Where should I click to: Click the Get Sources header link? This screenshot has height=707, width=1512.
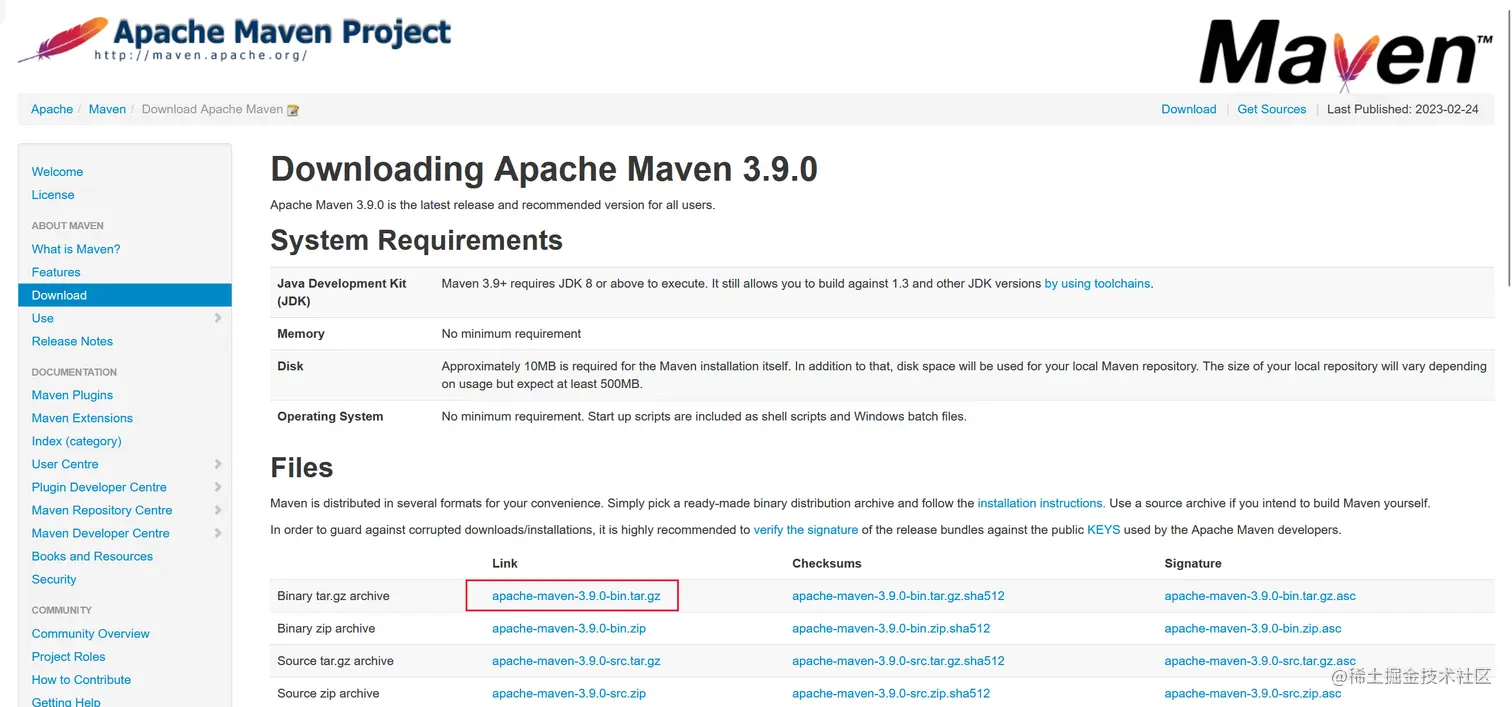click(x=1271, y=109)
